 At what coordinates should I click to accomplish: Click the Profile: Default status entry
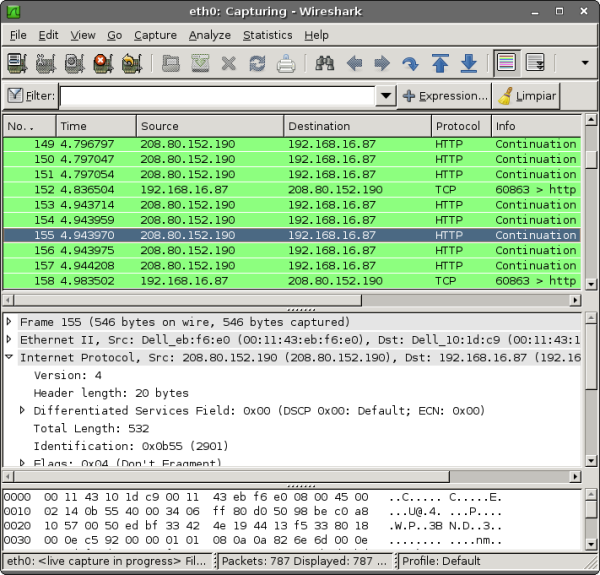(441, 561)
